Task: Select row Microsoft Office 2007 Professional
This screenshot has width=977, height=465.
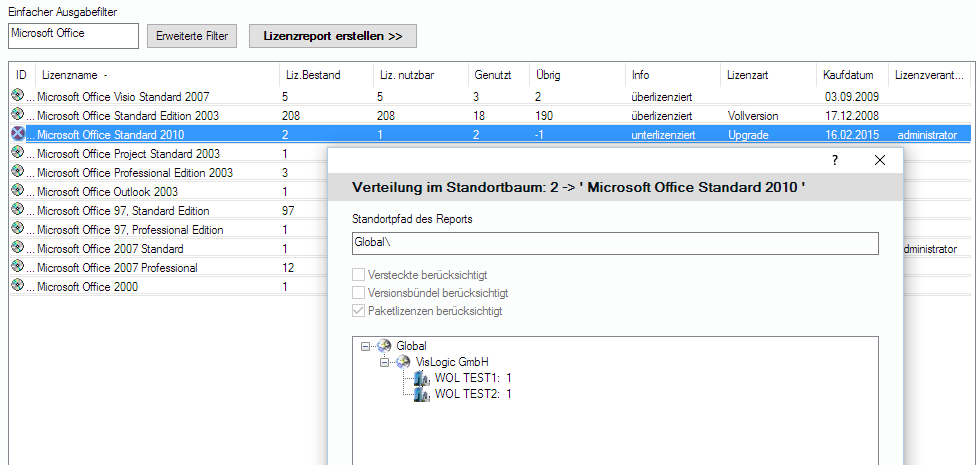Action: coord(168,267)
